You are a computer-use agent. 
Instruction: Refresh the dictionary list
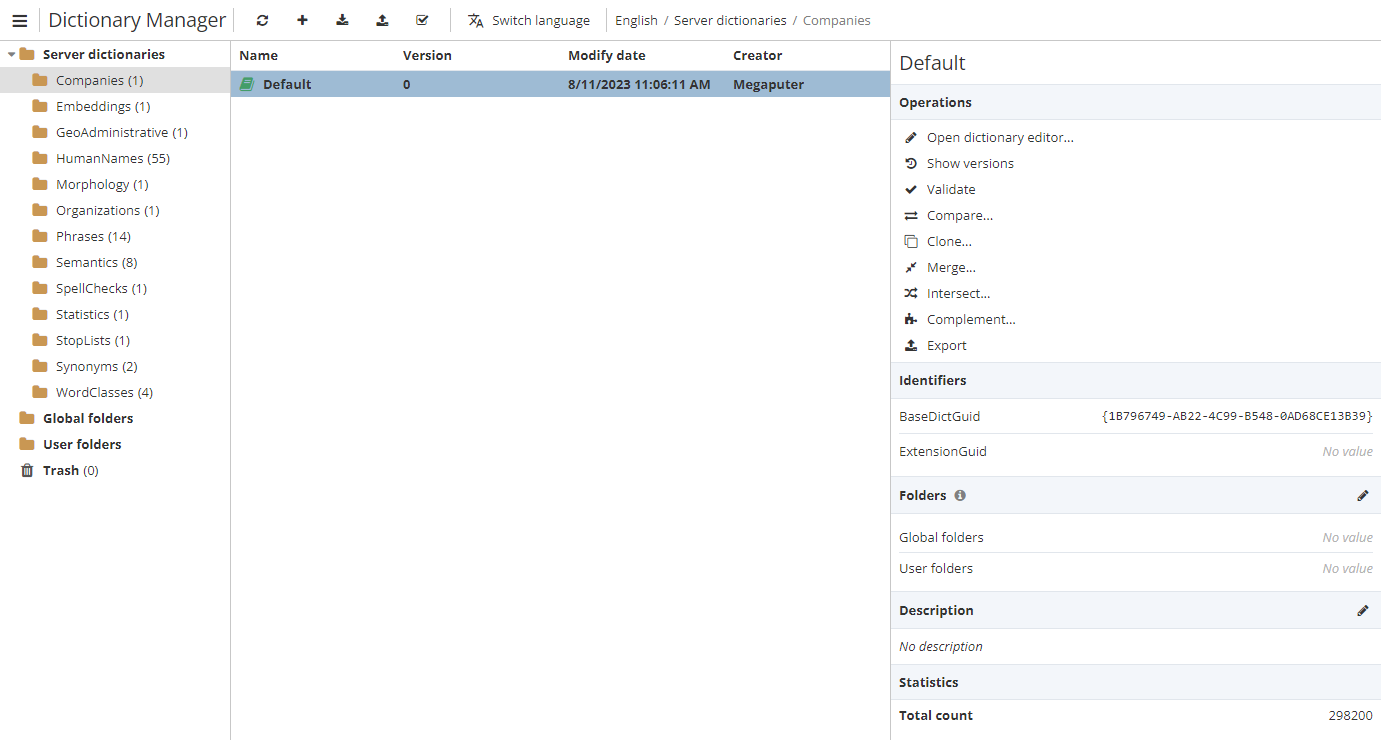tap(262, 19)
